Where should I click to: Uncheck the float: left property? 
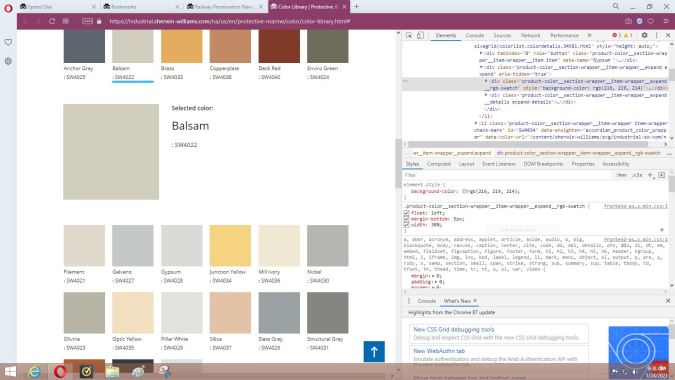[406, 213]
